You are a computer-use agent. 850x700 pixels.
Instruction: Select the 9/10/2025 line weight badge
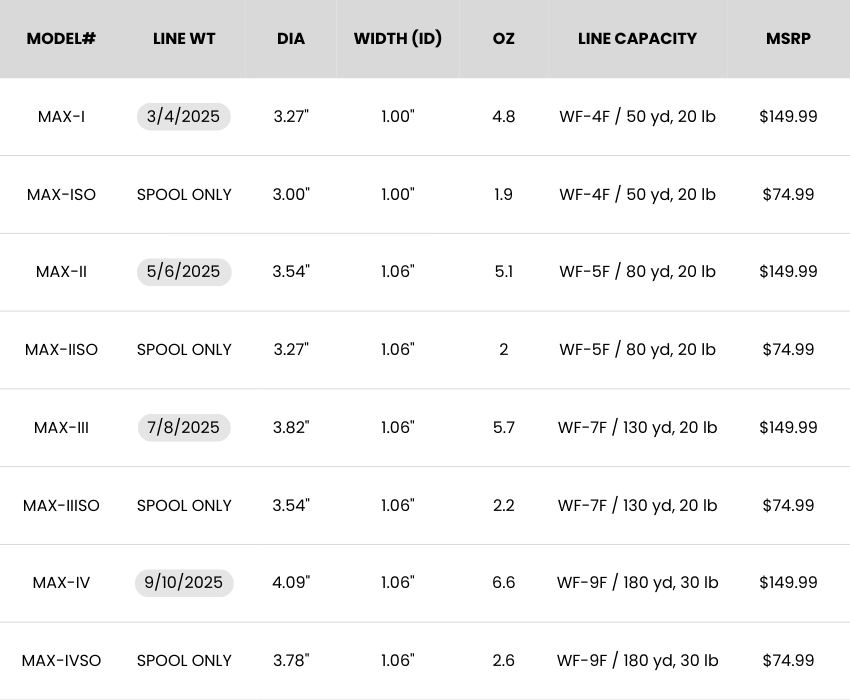(184, 583)
